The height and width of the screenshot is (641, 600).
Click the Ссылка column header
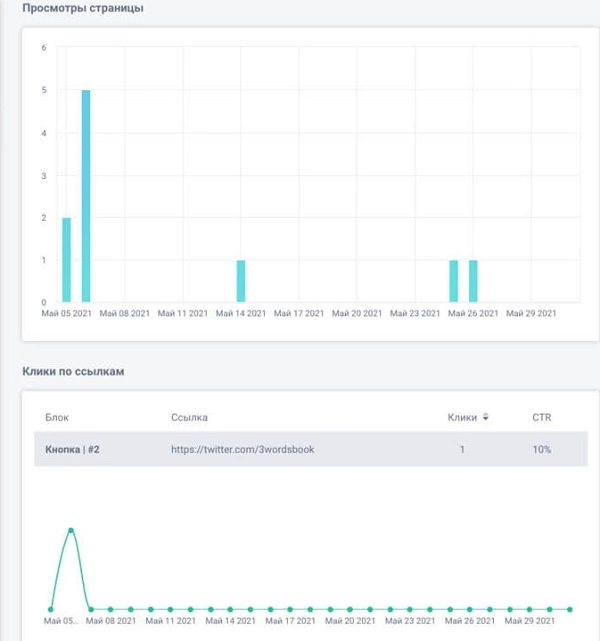pyautogui.click(x=189, y=417)
